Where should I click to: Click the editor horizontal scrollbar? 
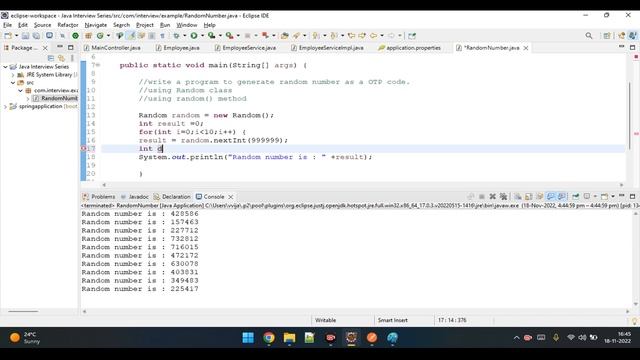(362, 185)
